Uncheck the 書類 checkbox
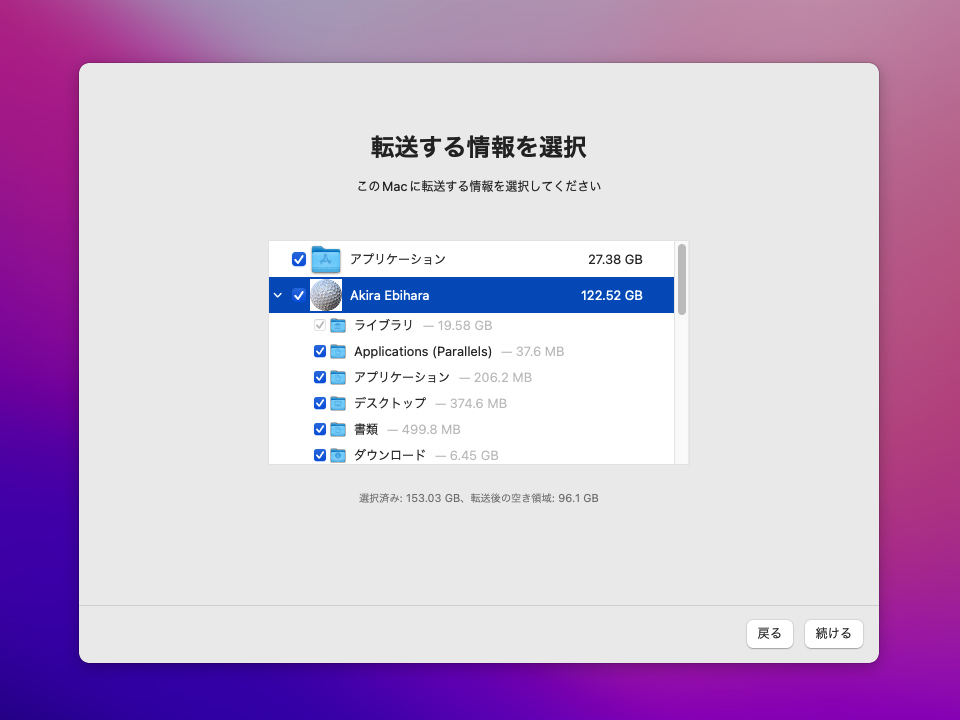The height and width of the screenshot is (720, 960). pos(320,429)
